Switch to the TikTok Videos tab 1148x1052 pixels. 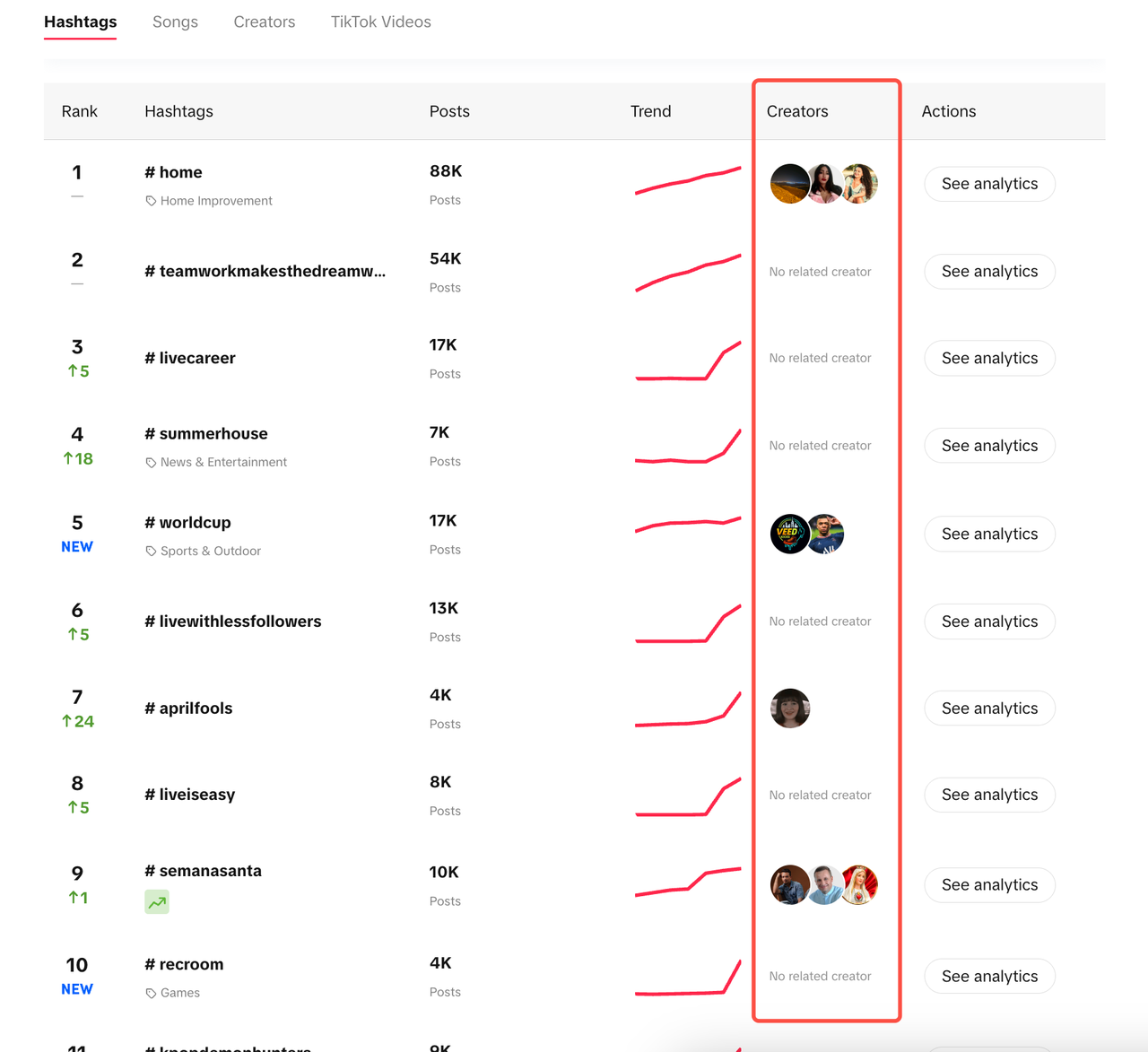coord(380,22)
